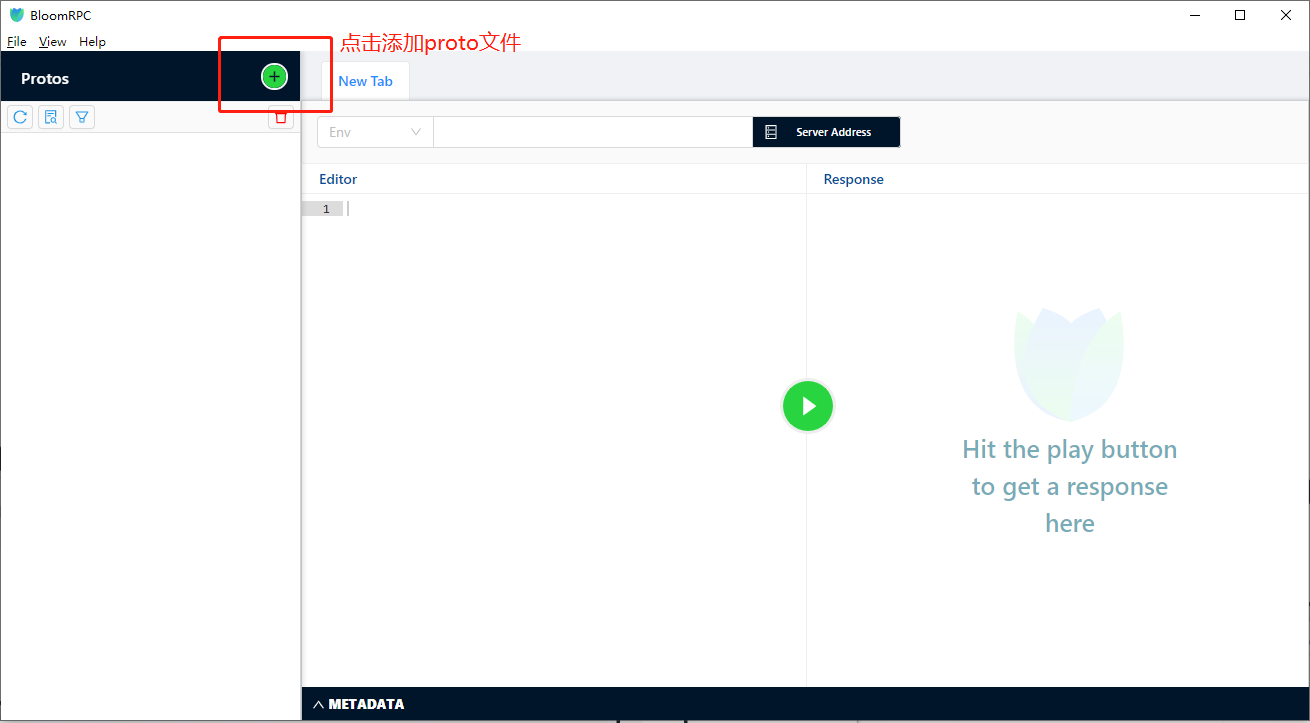Click the red trash icon to clear protos
1310x723 pixels.
tap(281, 116)
